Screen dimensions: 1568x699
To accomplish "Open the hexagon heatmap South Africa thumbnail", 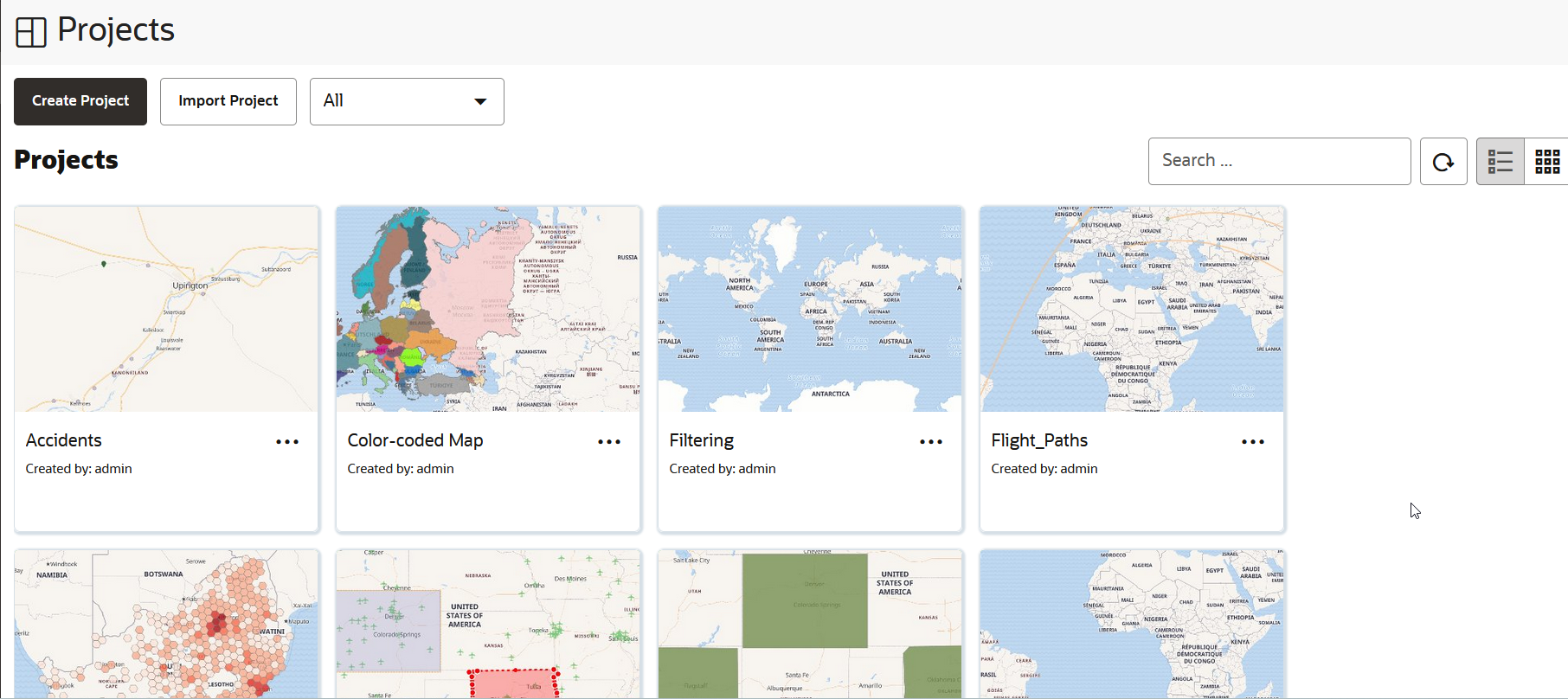I will 166,624.
